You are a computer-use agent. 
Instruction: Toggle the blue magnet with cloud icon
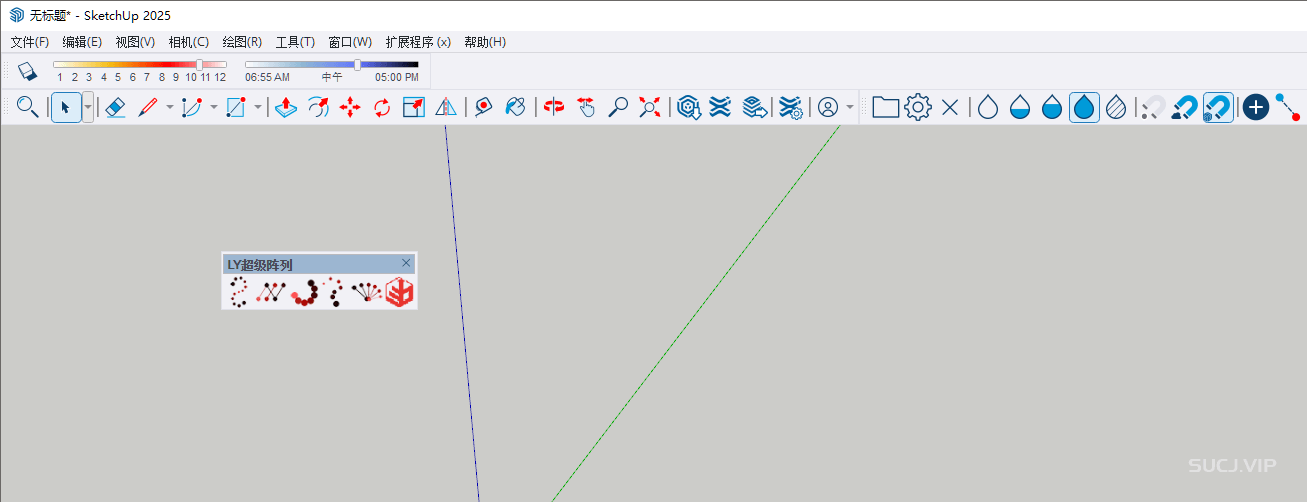point(1185,107)
